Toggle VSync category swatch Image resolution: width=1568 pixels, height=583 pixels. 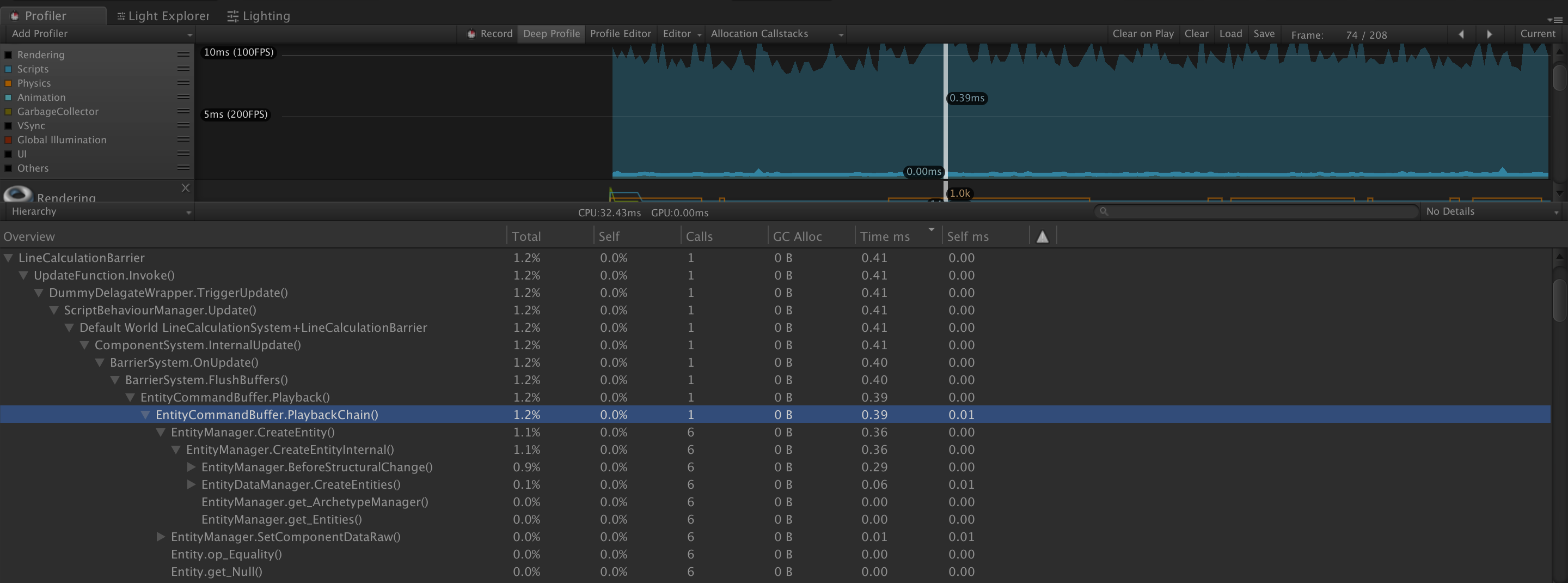point(9,125)
